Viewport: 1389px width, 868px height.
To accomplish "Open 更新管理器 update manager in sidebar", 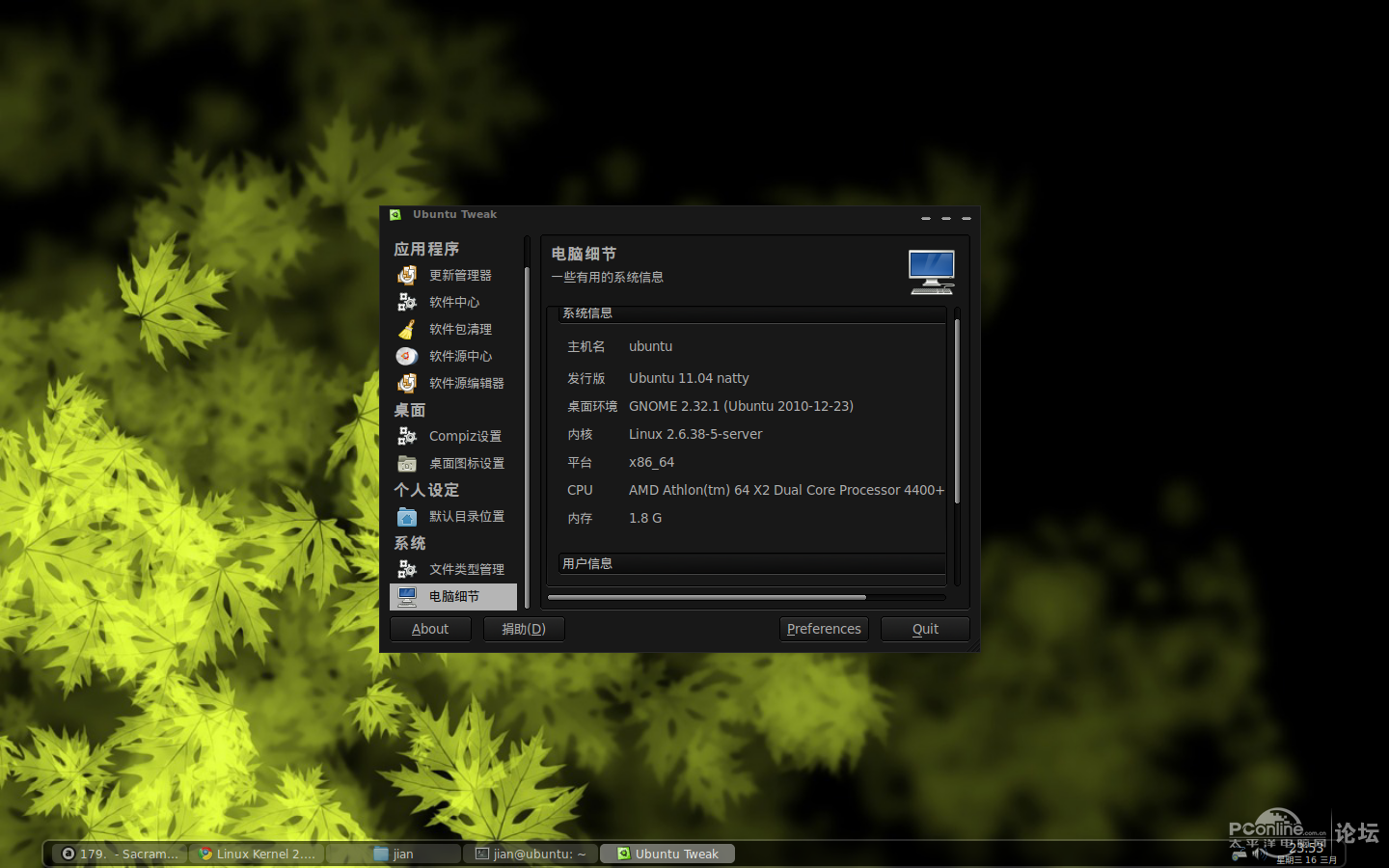I will (x=452, y=276).
